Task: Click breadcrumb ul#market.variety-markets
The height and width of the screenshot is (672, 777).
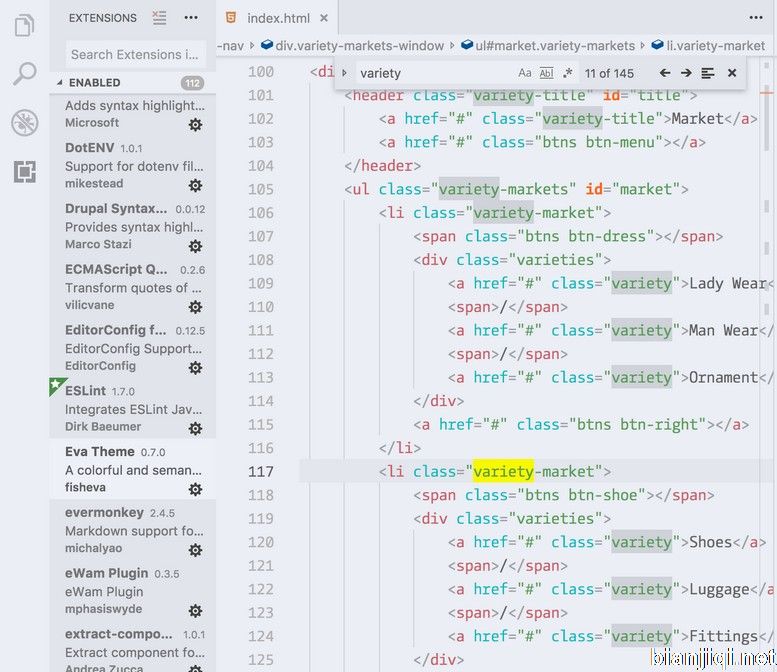Action: click(x=548, y=46)
